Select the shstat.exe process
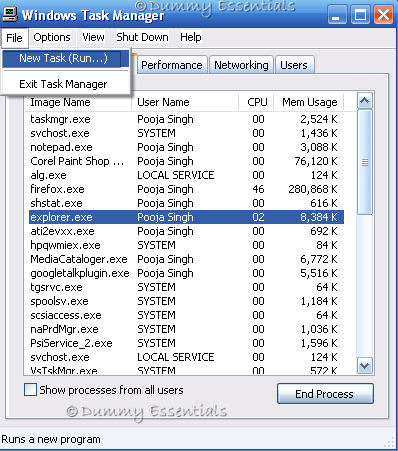398x451 pixels. tap(186, 203)
